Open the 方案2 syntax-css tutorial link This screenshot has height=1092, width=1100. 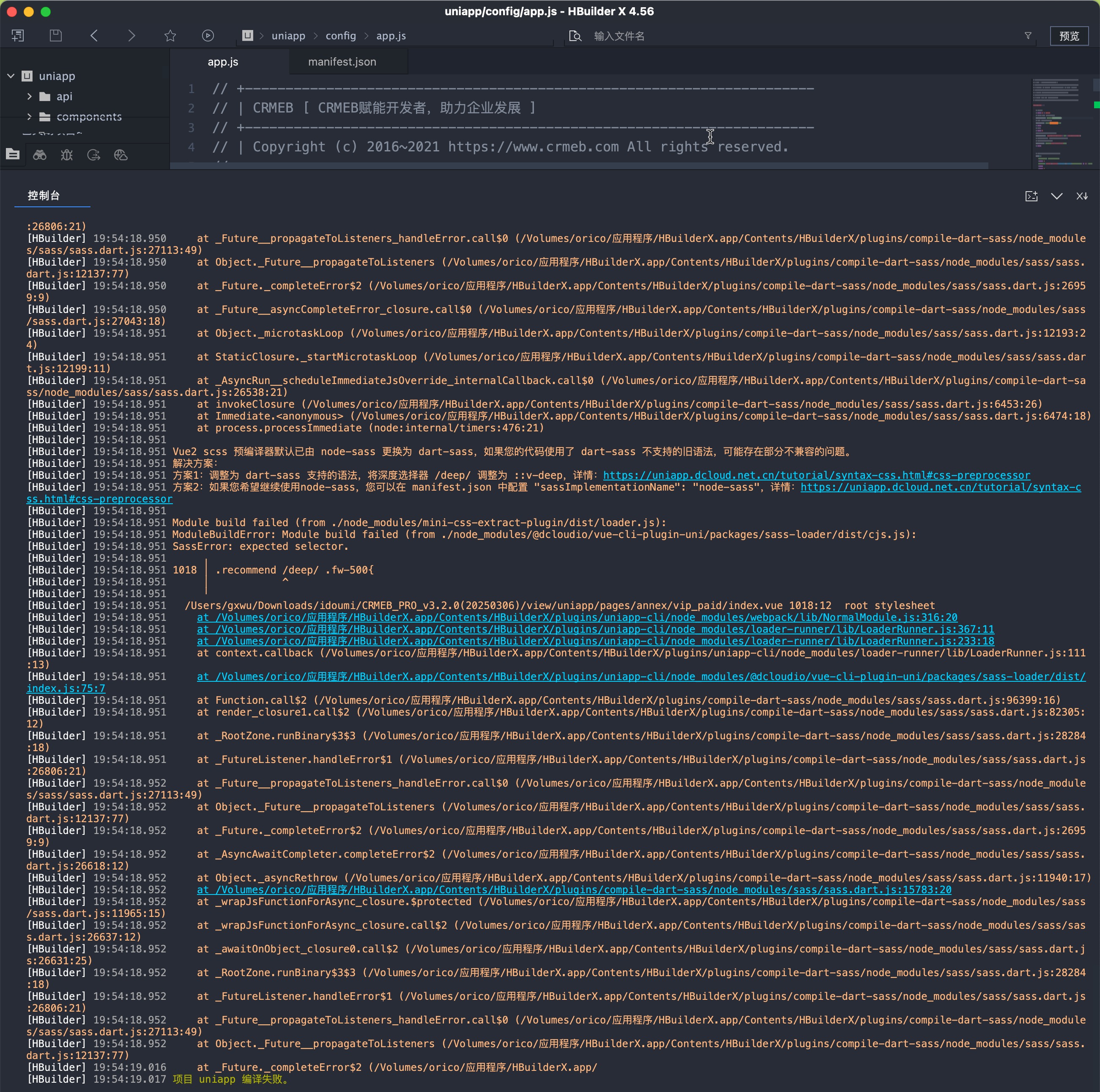941,487
